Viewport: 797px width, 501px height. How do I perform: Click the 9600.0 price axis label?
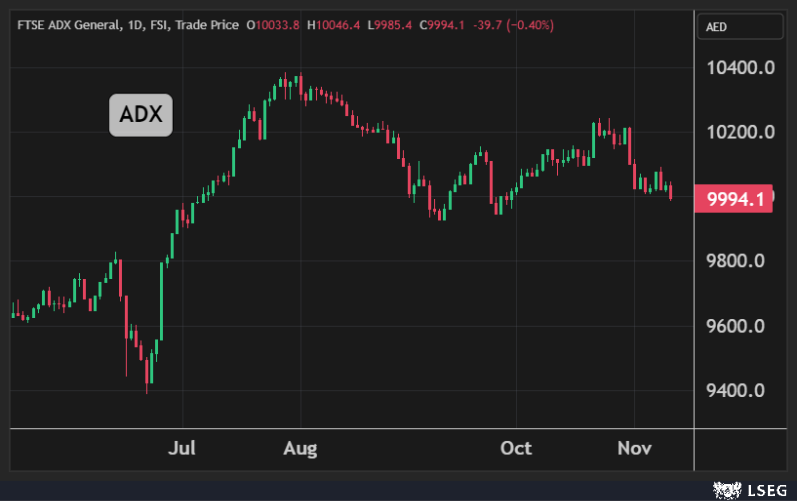tap(735, 327)
